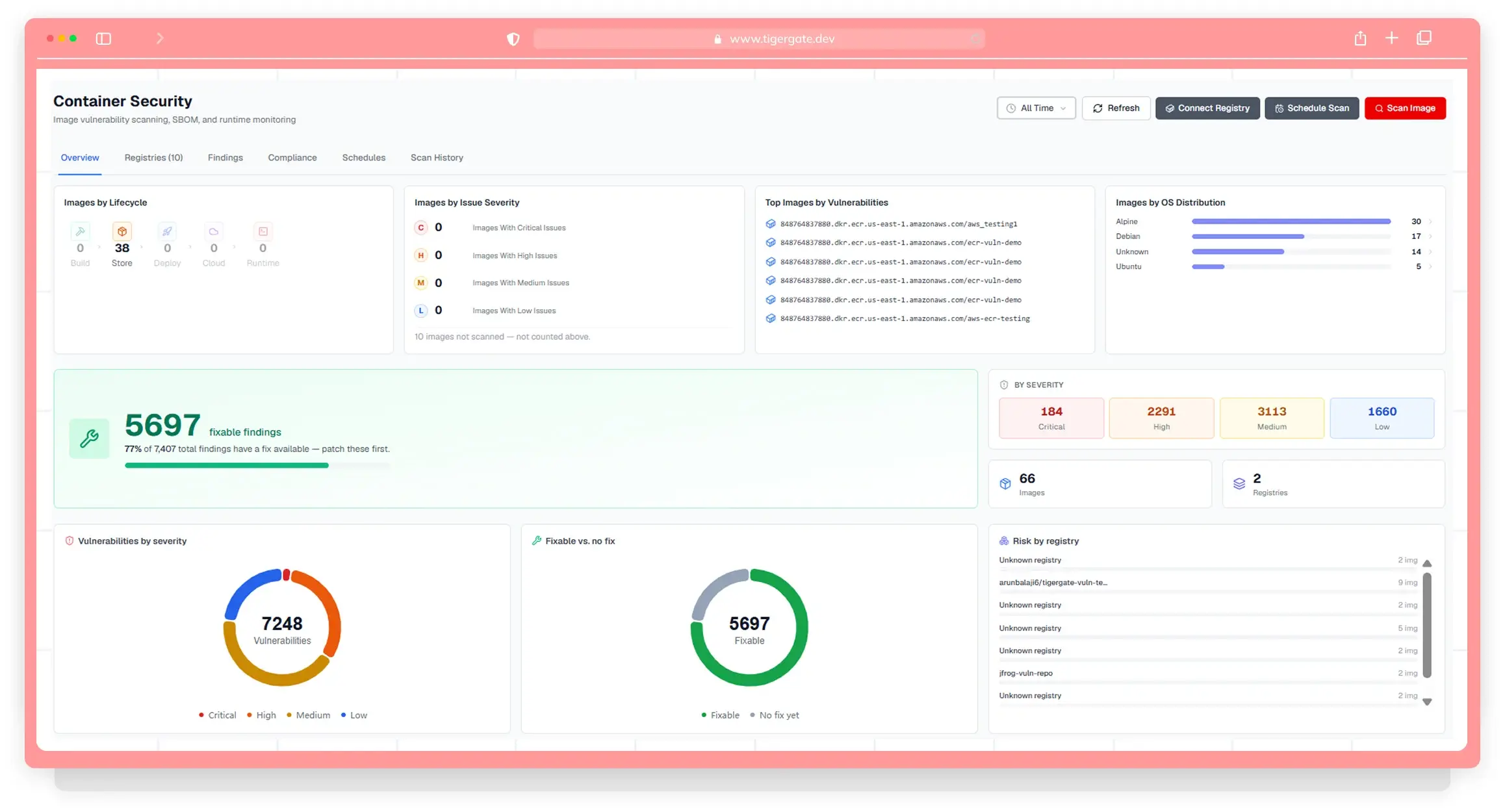
Task: Click the Deploy lifecycle rocket icon
Action: click(167, 231)
